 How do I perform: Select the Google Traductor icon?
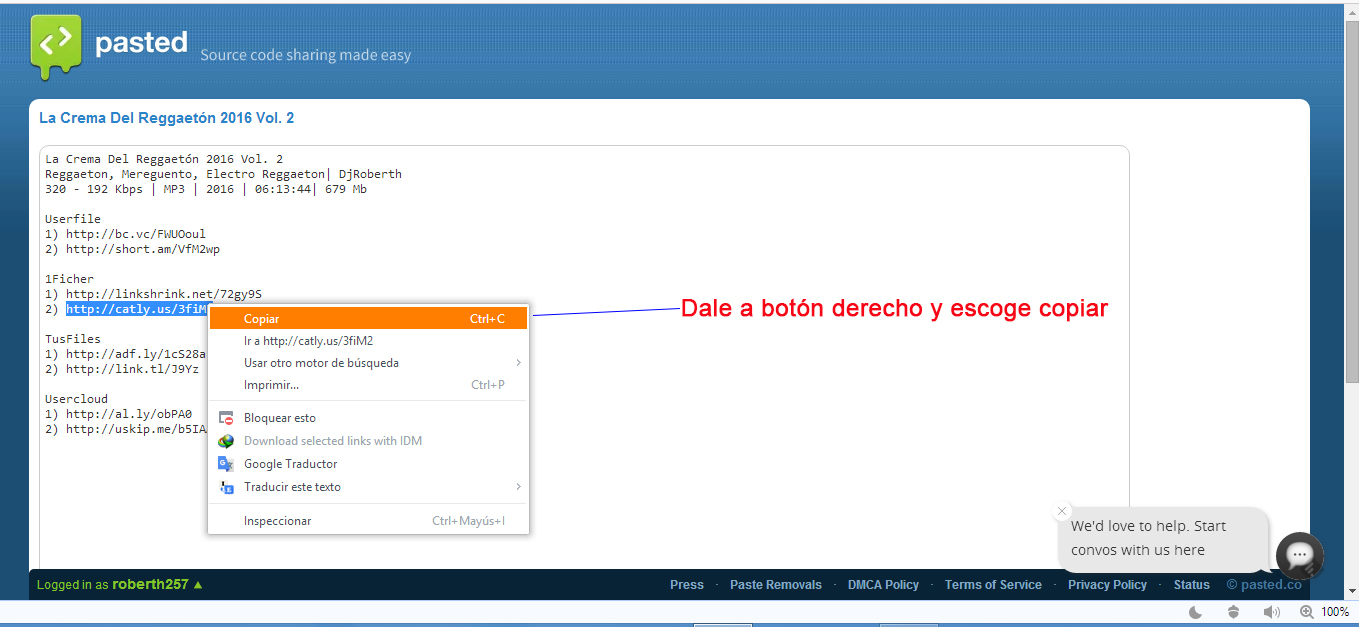[x=227, y=463]
